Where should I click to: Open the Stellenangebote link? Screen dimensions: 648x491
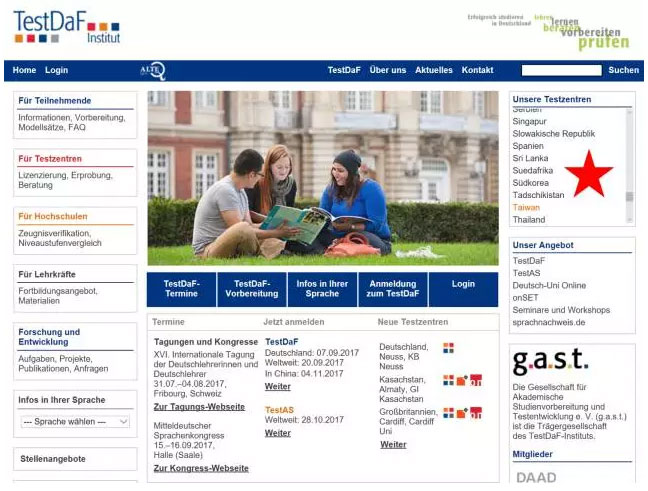[x=53, y=459]
